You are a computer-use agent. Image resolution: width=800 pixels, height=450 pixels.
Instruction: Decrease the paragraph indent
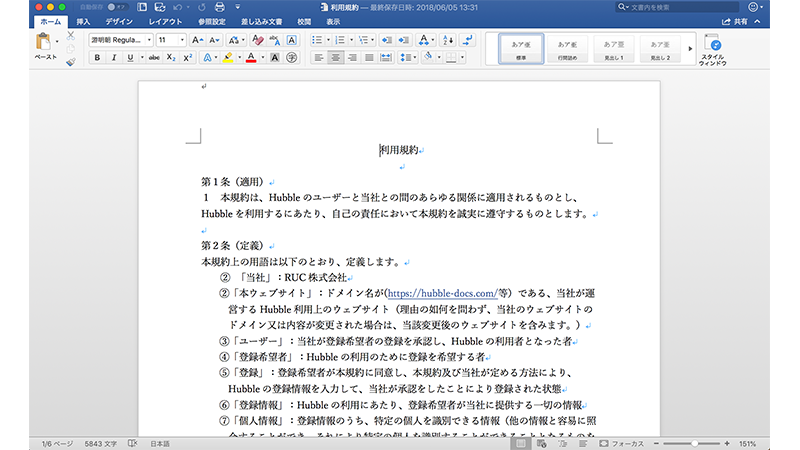pos(387,40)
